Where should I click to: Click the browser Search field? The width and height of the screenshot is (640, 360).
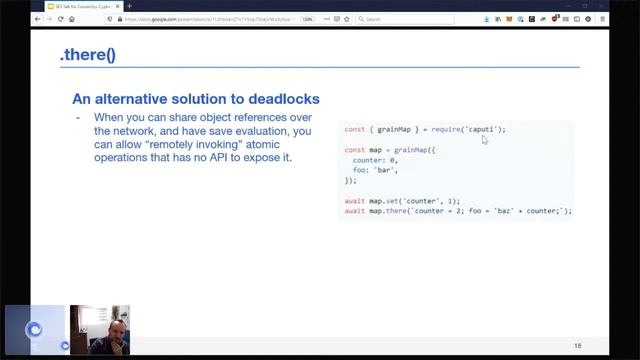click(x=405, y=19)
